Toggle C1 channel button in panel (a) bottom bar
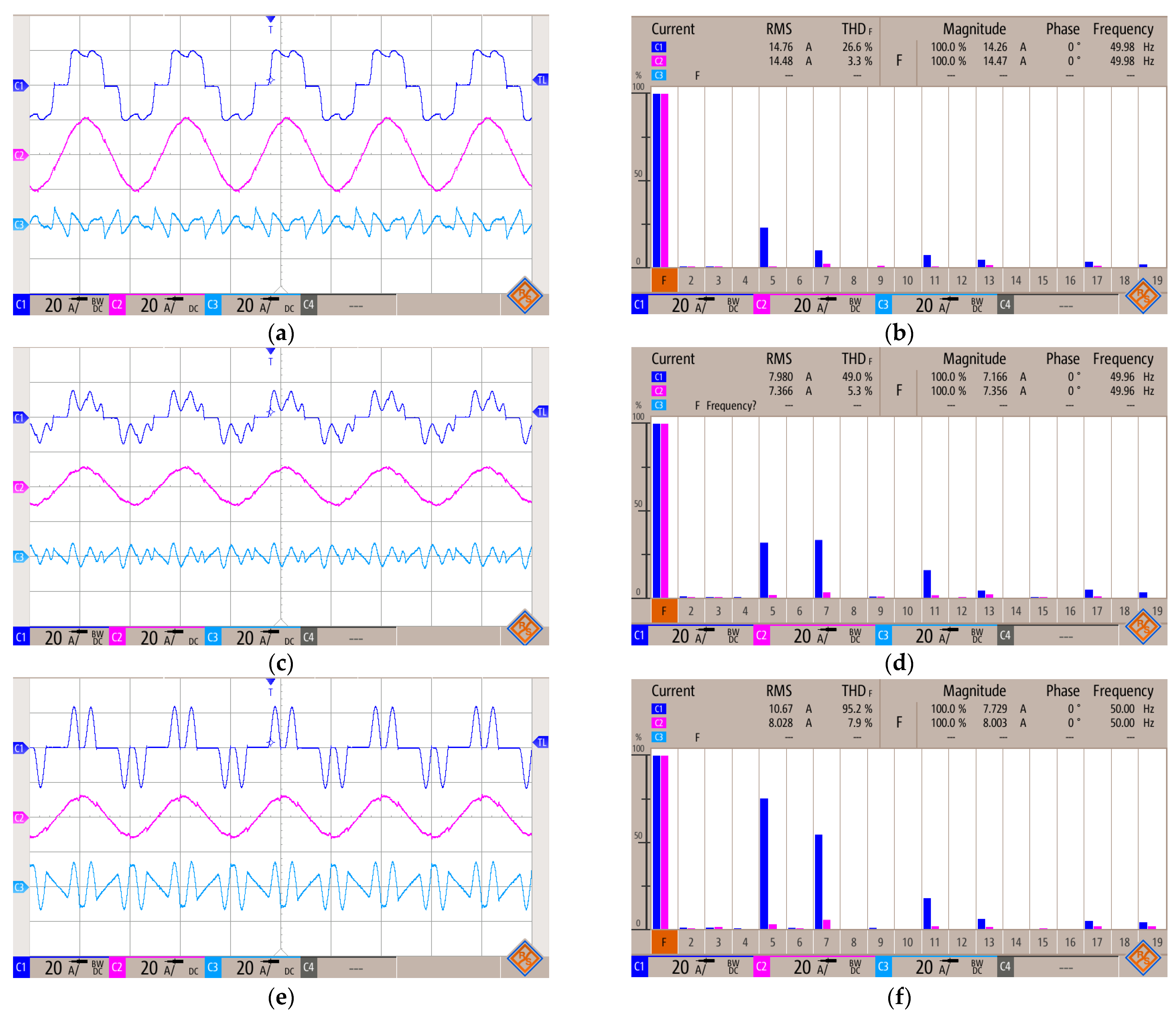The image size is (1176, 1016). click(21, 305)
